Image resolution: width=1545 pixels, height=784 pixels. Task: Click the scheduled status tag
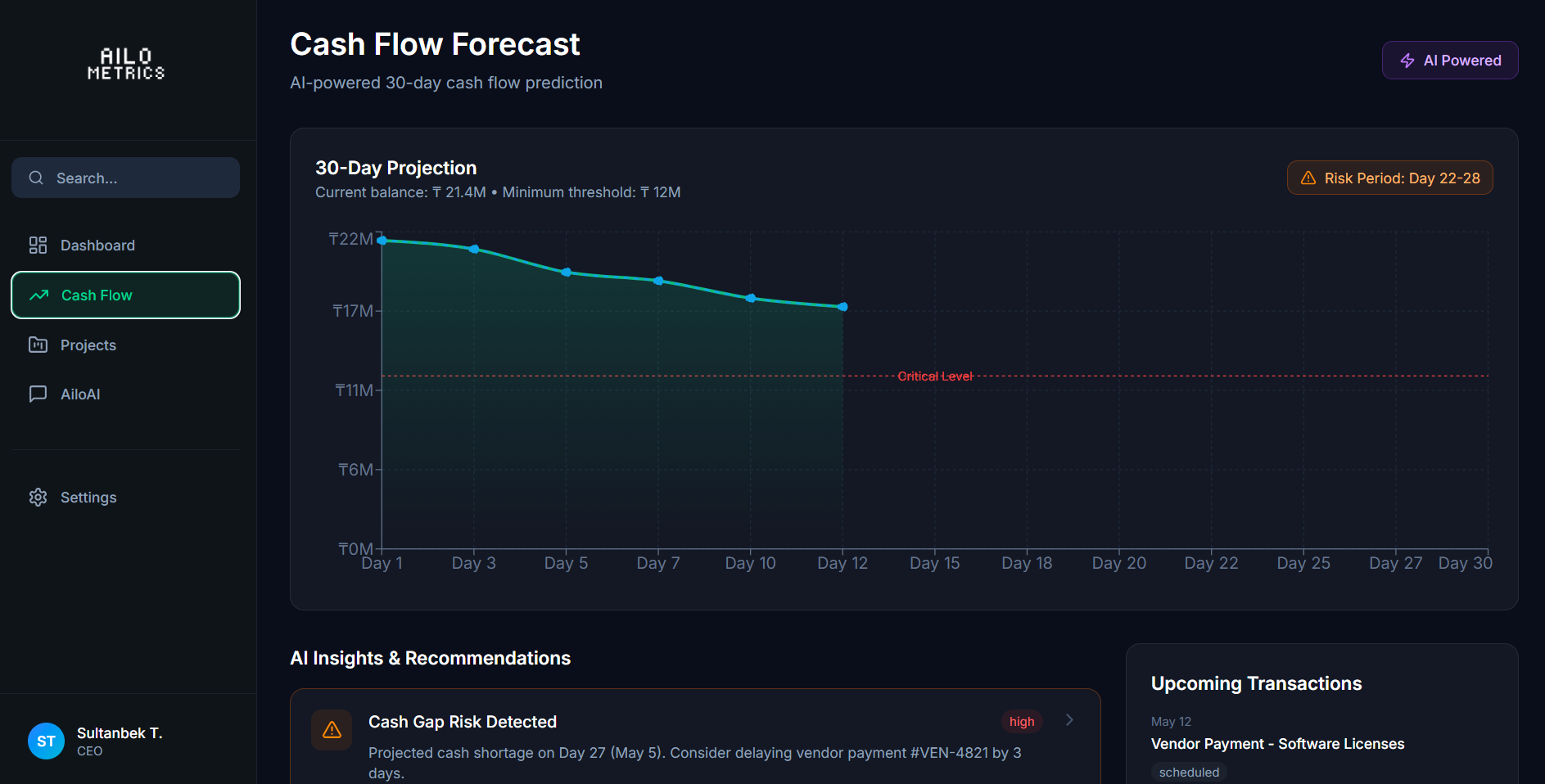(1189, 773)
